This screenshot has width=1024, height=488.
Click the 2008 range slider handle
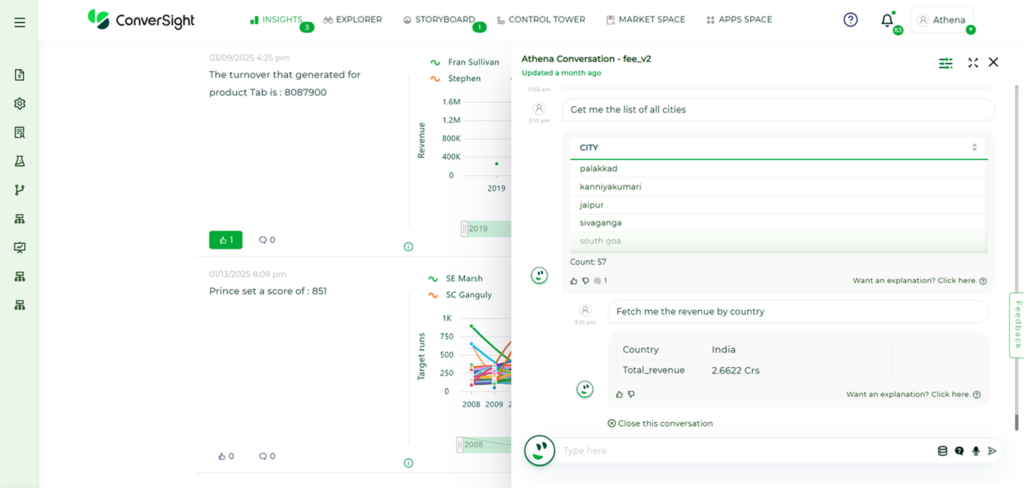point(460,445)
